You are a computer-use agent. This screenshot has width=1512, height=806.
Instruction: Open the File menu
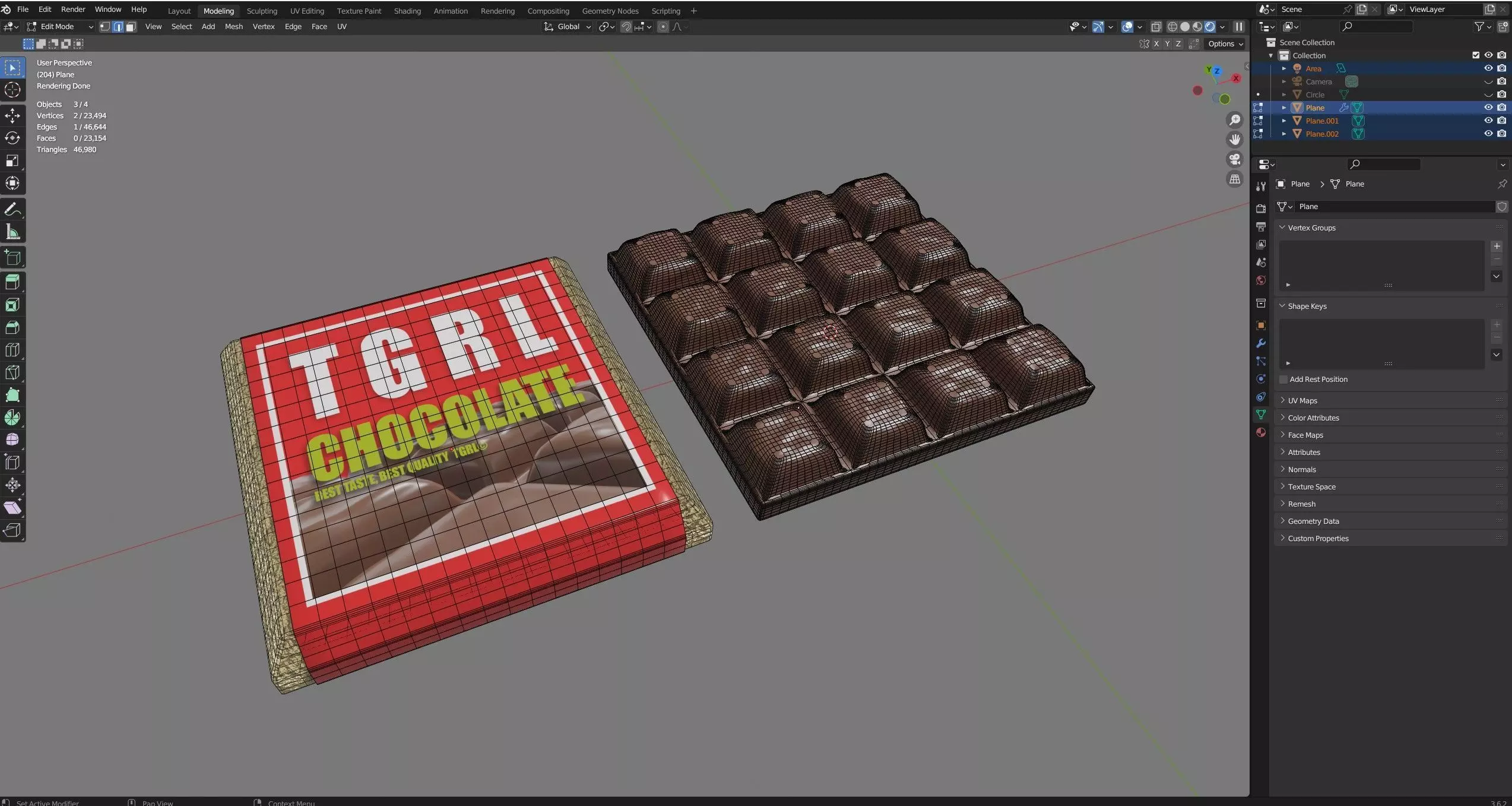[x=23, y=10]
